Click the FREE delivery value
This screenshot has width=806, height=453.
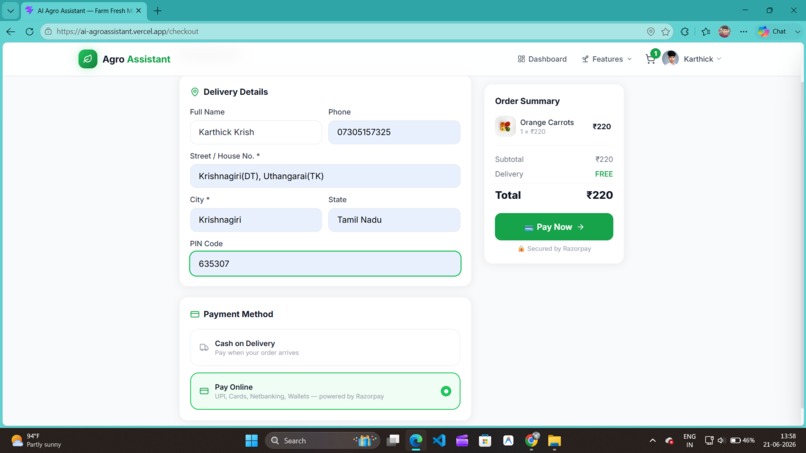click(x=603, y=174)
